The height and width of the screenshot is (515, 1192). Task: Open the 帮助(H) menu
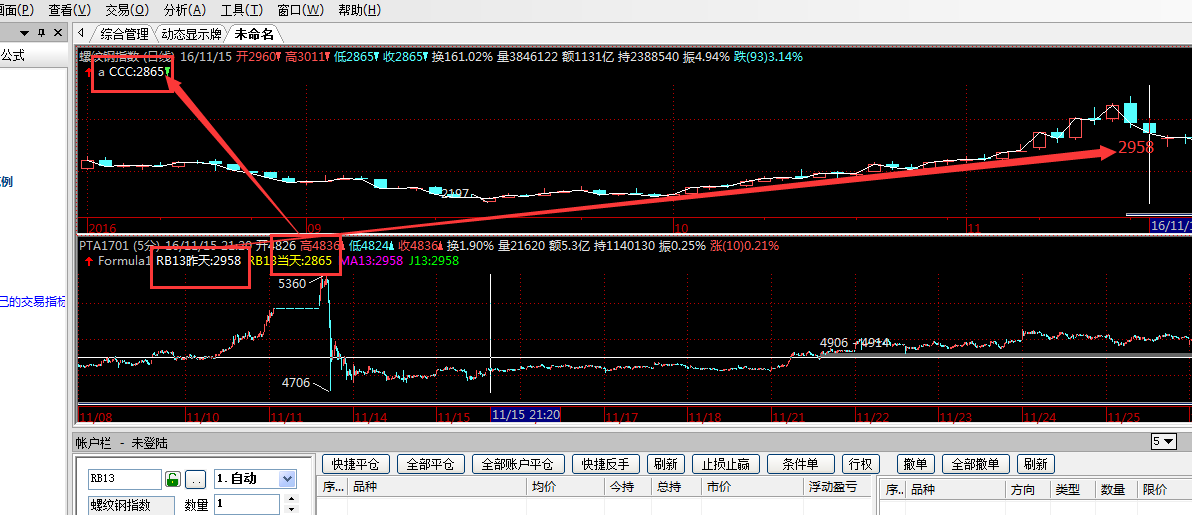point(360,10)
